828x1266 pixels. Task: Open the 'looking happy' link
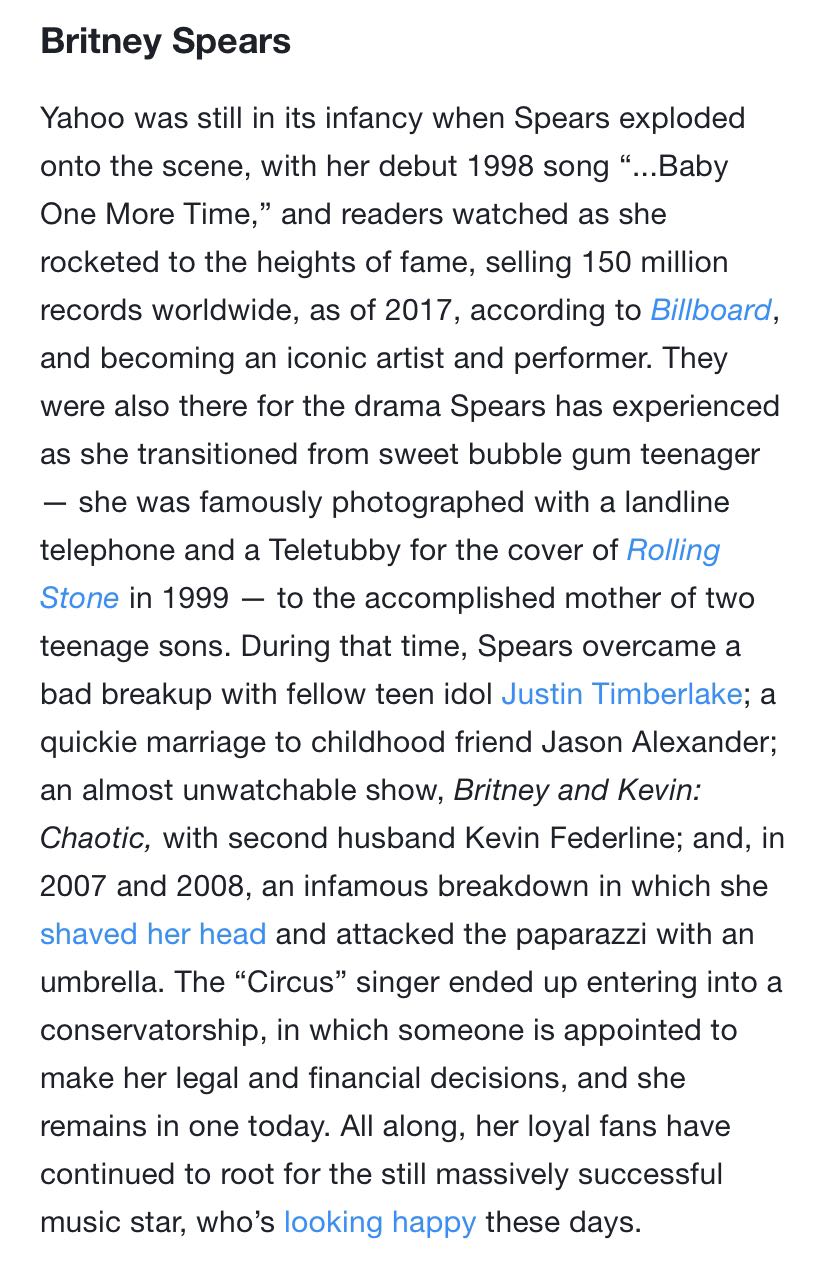pos(380,1222)
